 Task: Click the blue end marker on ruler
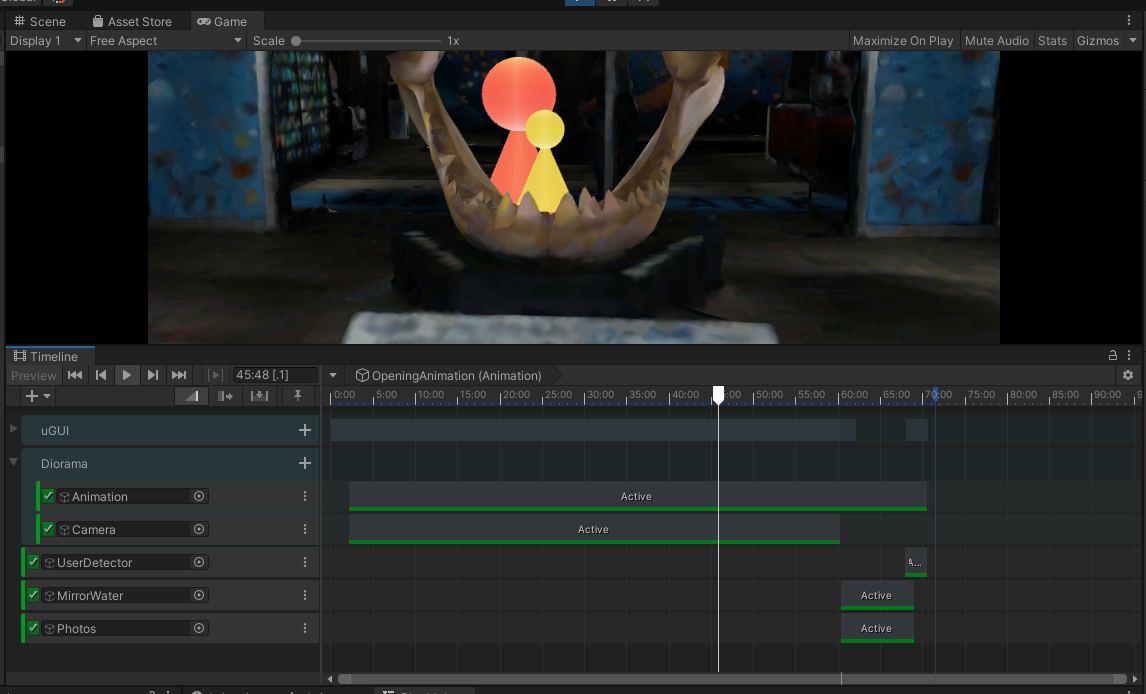point(935,394)
